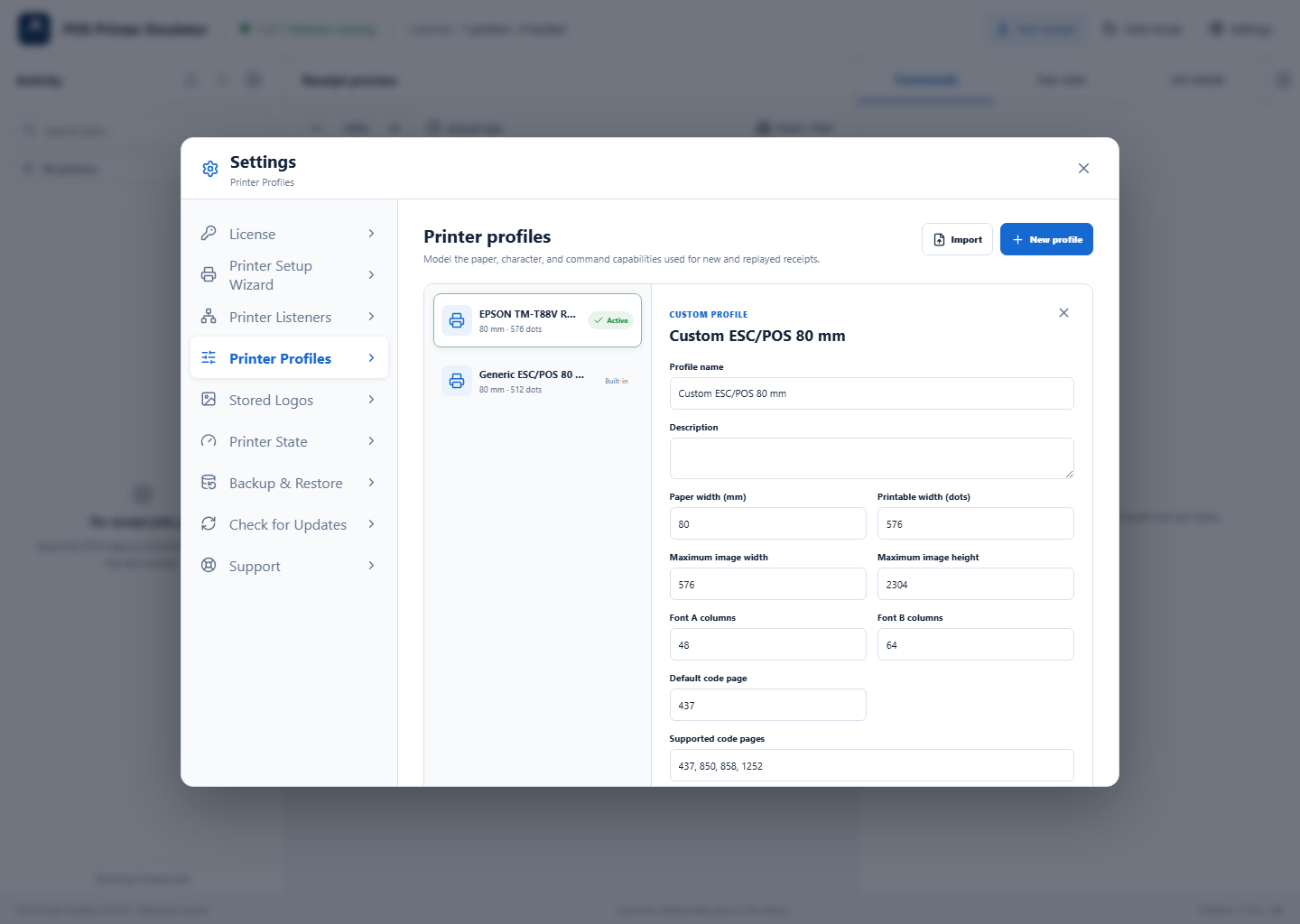Expand the Support chevron
The width and height of the screenshot is (1300, 924).
(x=371, y=566)
